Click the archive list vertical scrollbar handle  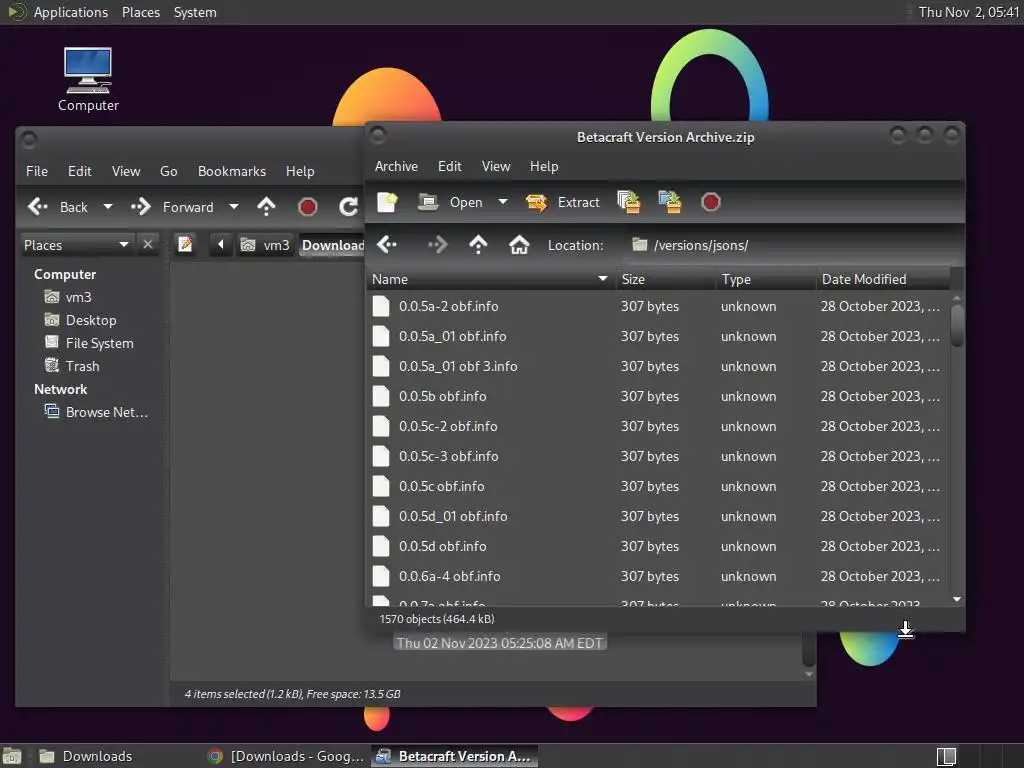point(957,325)
